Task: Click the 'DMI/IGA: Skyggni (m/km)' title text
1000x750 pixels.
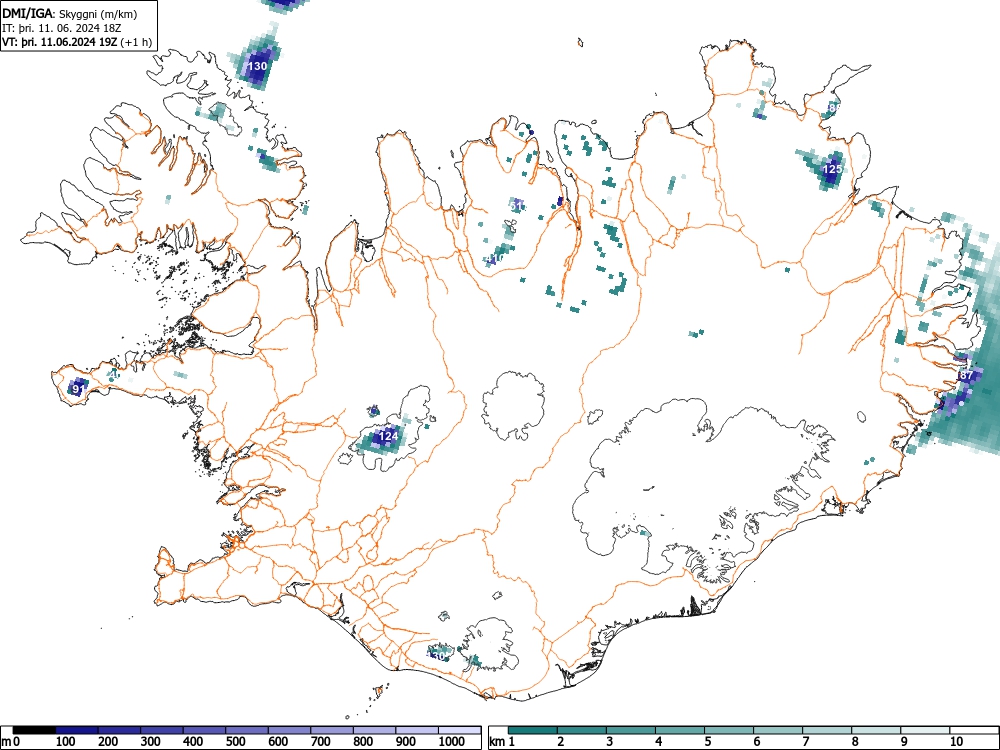Action: (70, 14)
